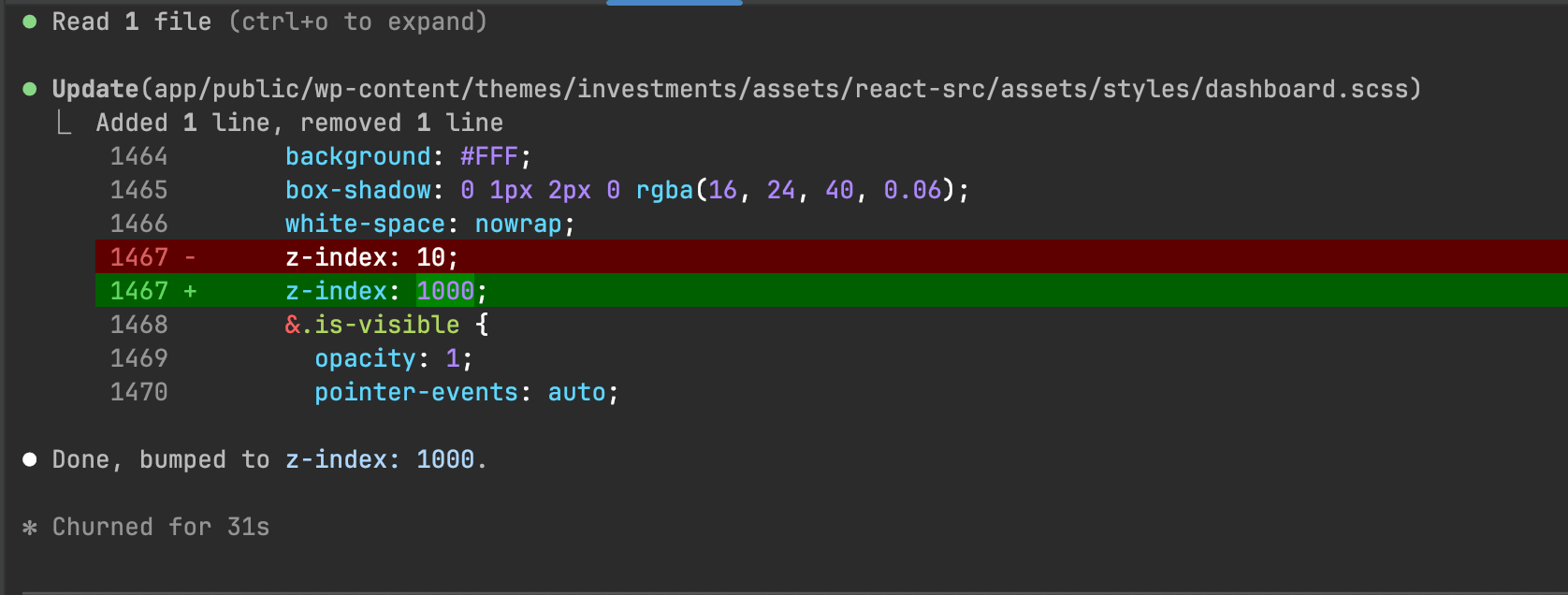Click the green bullet beside Read 1 file
This screenshot has width=1568, height=595.
tap(30, 22)
